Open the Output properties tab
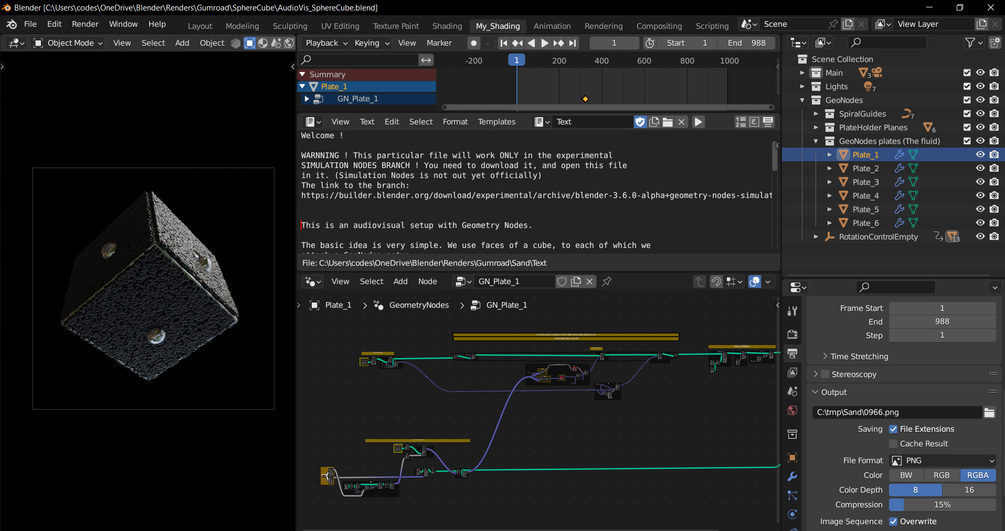 793,353
